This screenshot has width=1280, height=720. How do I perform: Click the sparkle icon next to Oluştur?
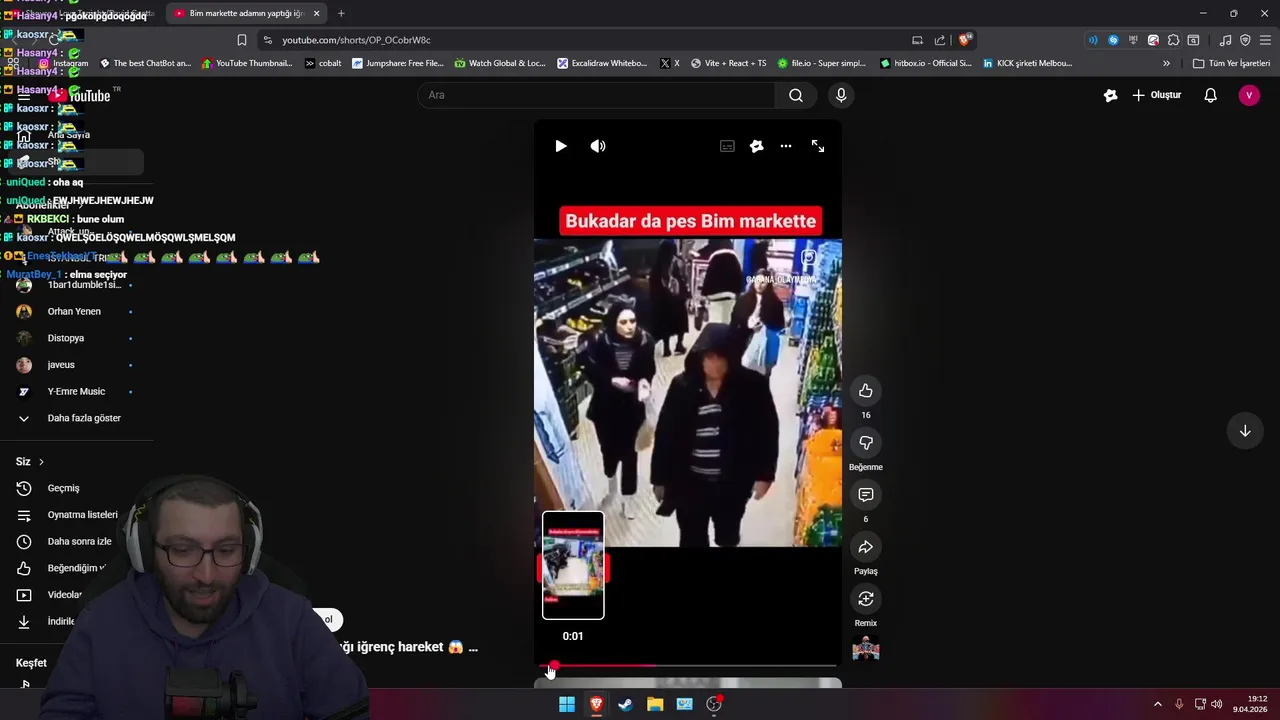click(x=1110, y=95)
